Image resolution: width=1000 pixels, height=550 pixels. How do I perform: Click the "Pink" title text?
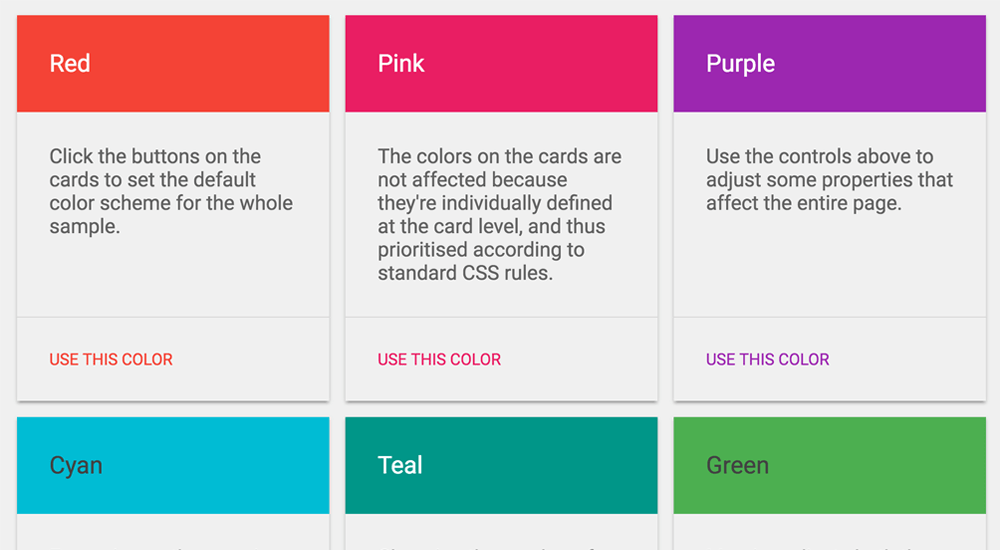401,64
